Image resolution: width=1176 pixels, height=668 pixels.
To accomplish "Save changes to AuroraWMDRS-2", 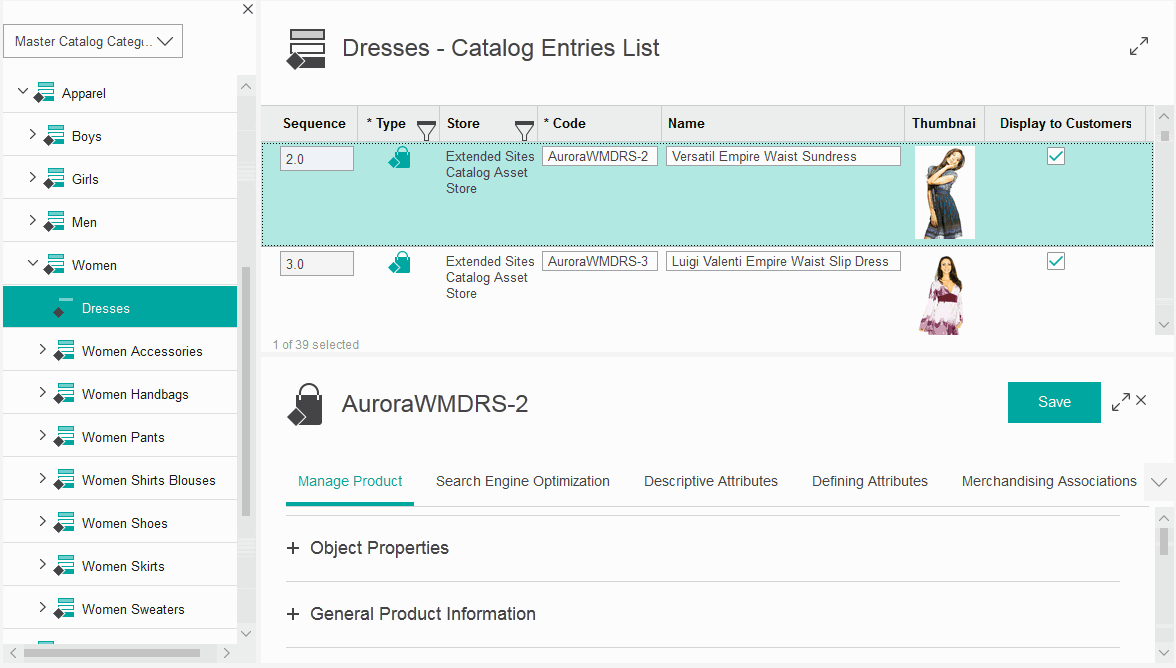I will (x=1054, y=402).
